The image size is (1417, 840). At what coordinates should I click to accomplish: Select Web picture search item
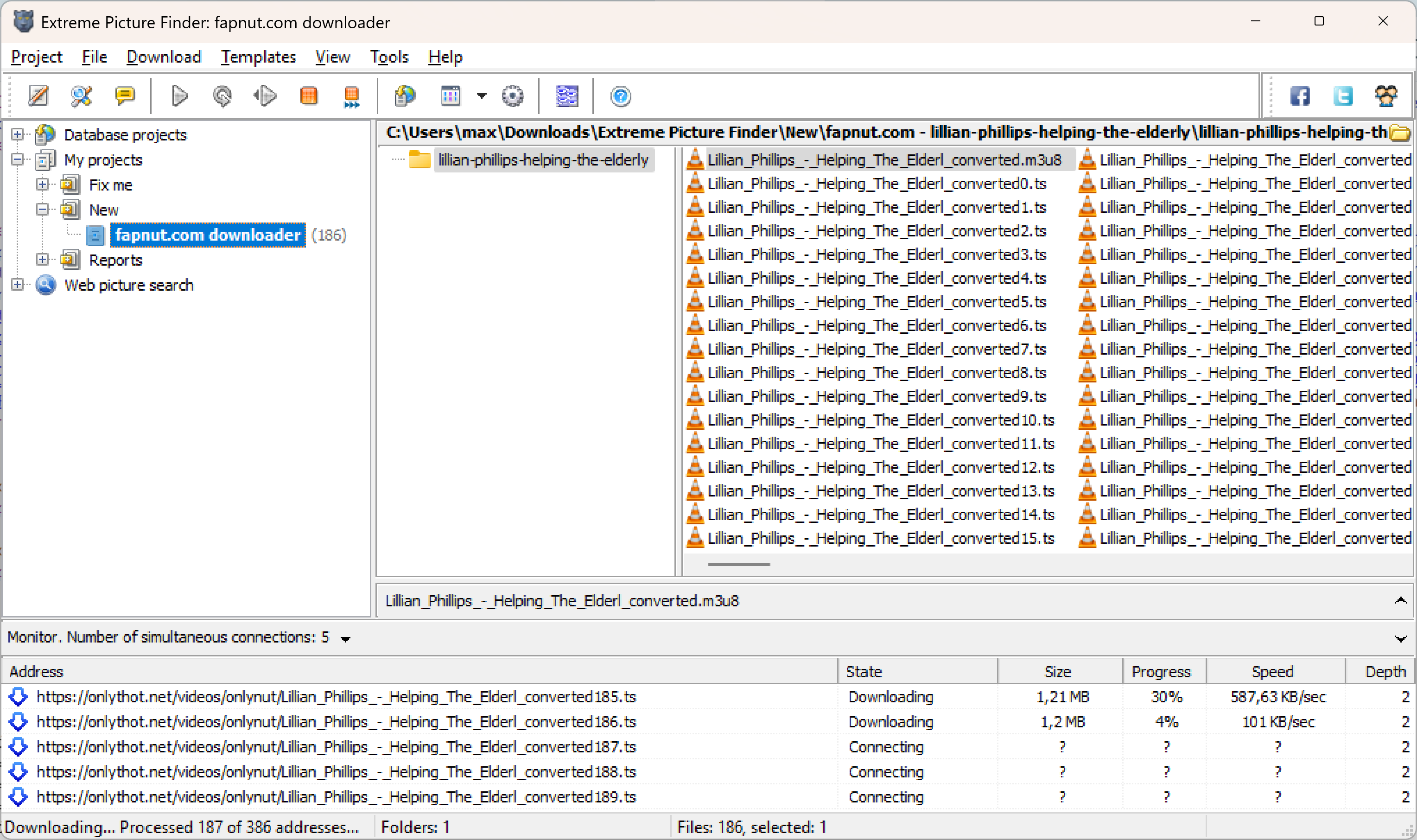[129, 285]
